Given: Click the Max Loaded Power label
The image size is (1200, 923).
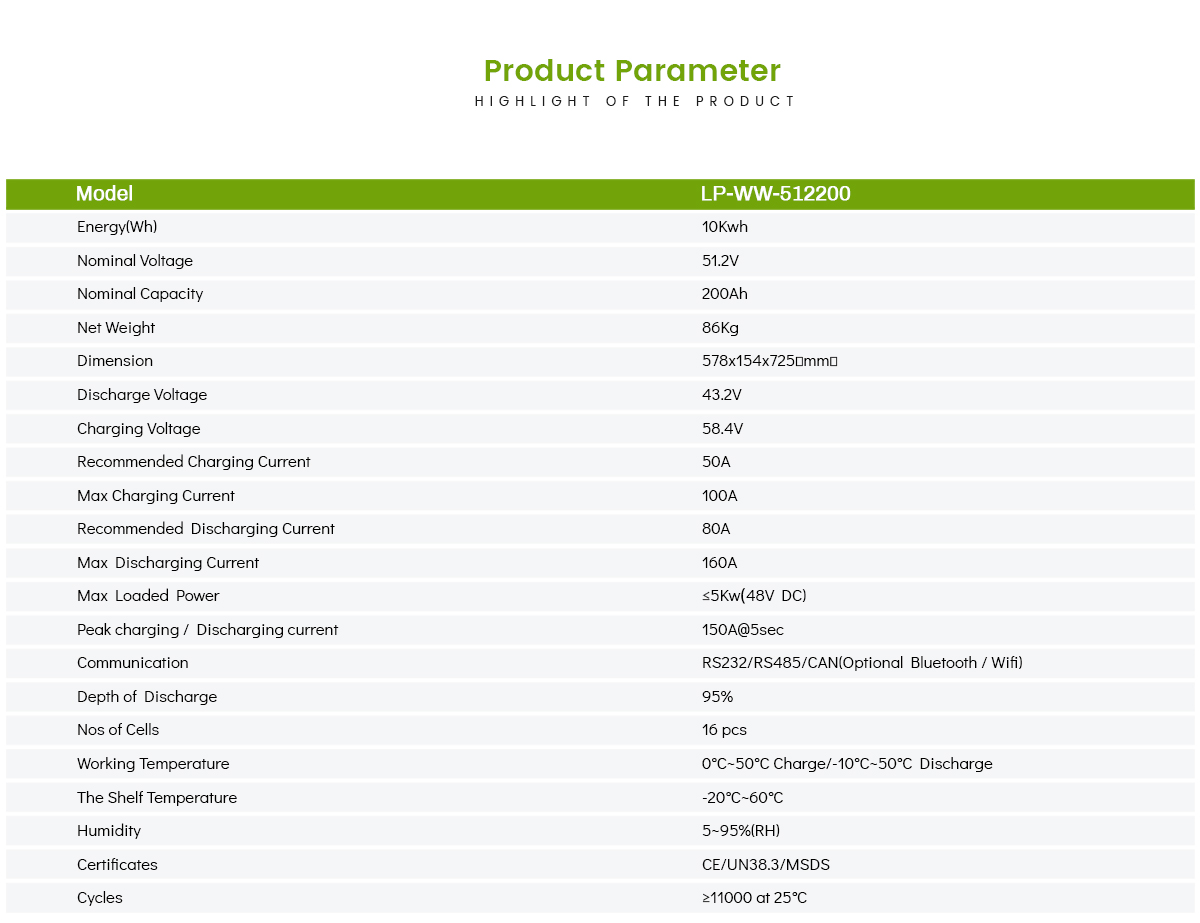Looking at the screenshot, I should 148,596.
